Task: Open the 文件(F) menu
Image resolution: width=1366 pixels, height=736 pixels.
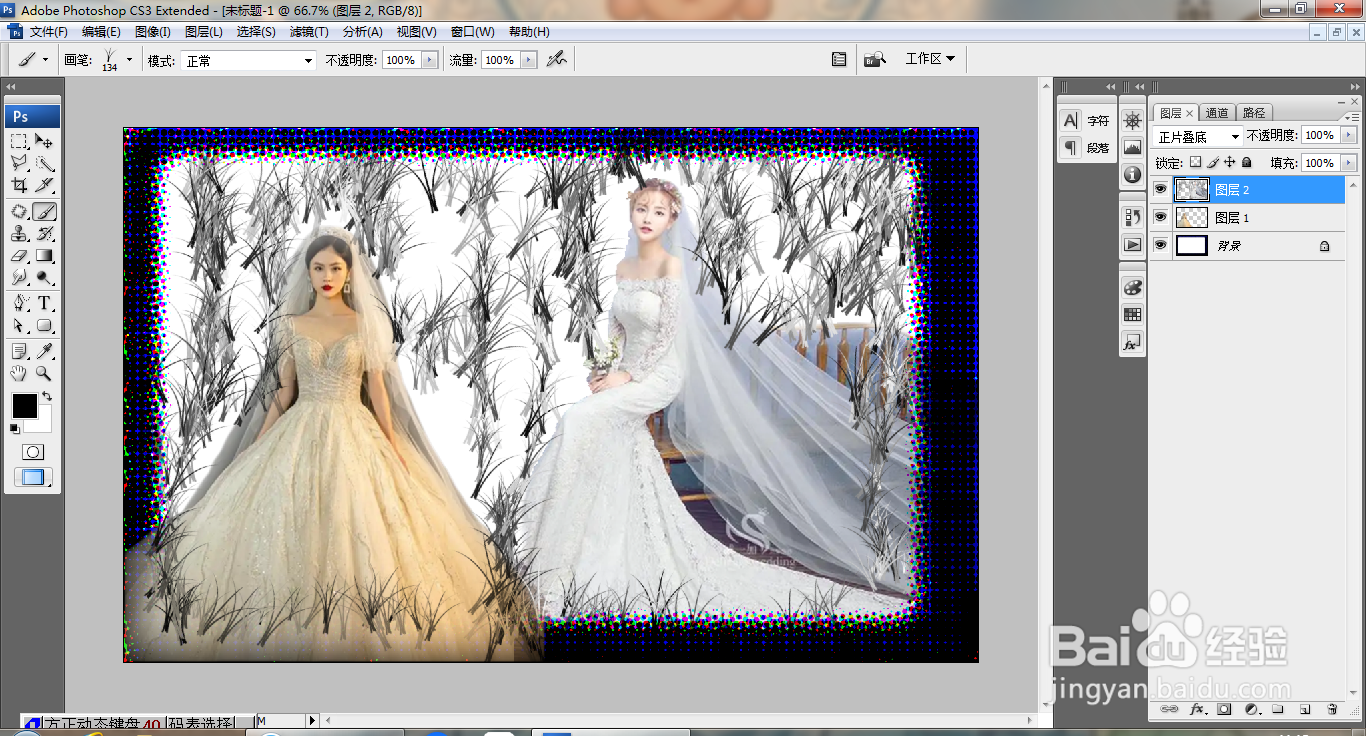Action: click(49, 32)
